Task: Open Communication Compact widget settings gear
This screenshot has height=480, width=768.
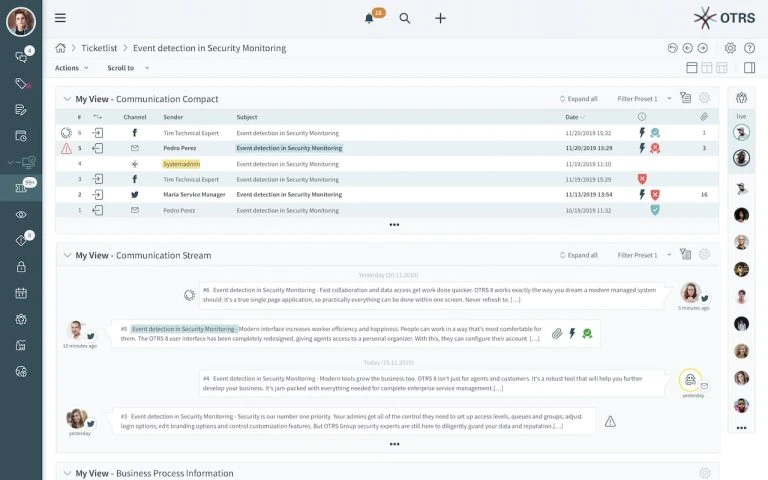Action: tap(704, 98)
